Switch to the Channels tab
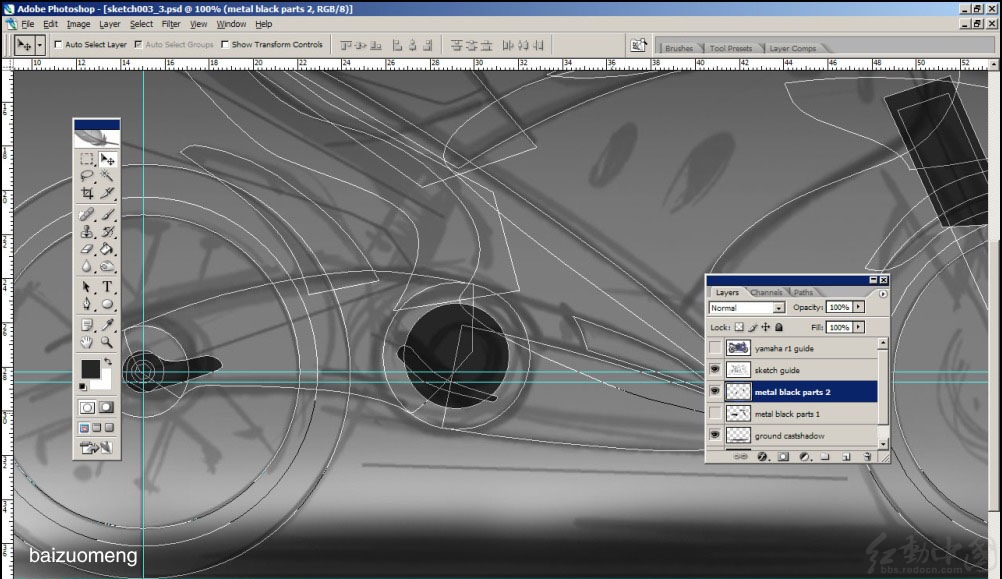The height and width of the screenshot is (579, 1002). pyautogui.click(x=767, y=292)
